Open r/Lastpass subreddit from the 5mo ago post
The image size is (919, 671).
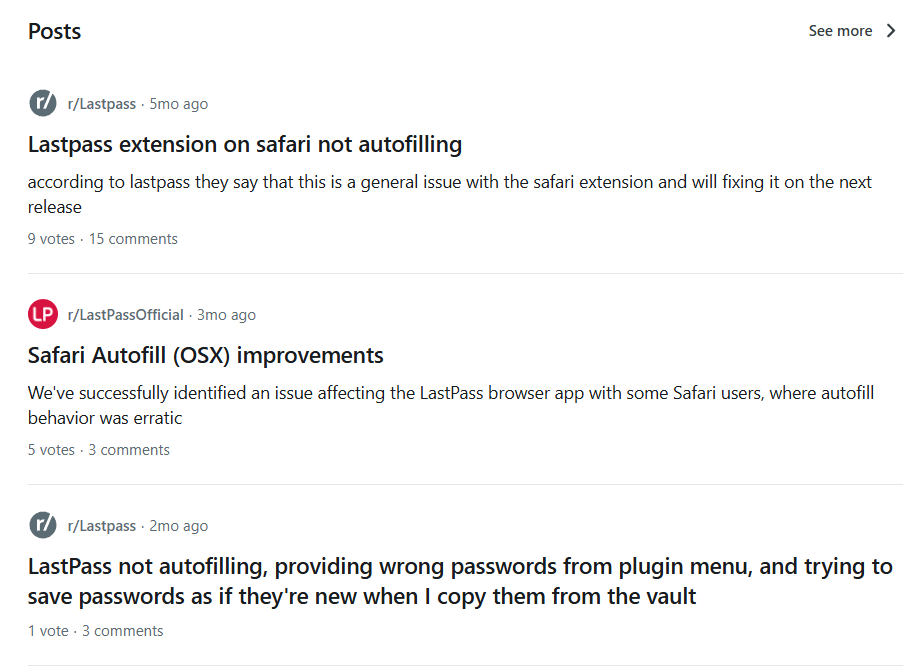pos(102,104)
